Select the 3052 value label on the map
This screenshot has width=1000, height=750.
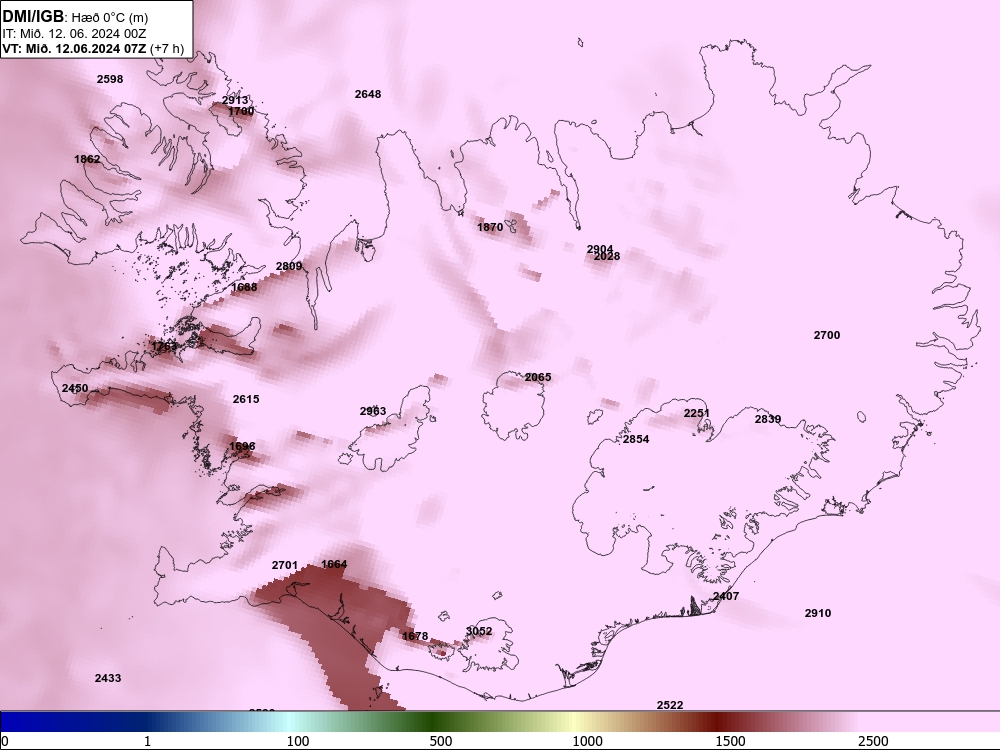tap(479, 631)
